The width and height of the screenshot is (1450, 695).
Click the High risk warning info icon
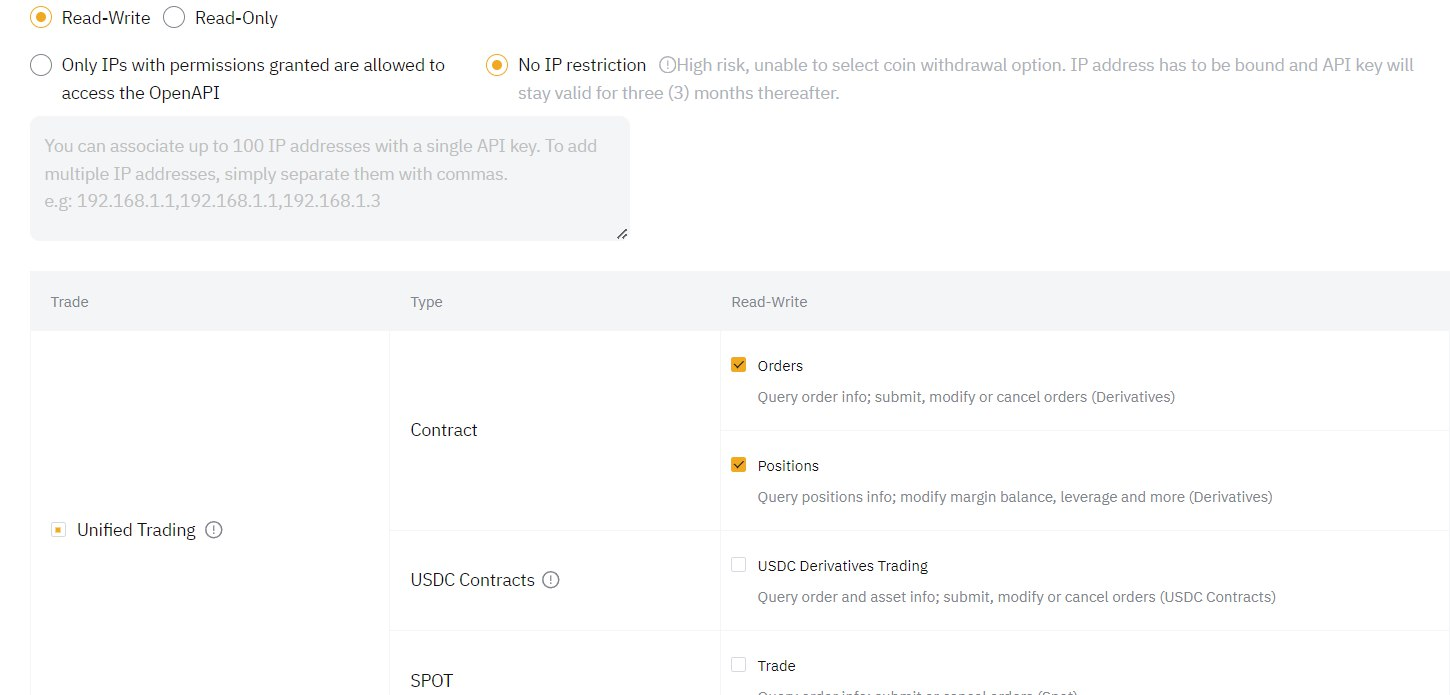667,65
